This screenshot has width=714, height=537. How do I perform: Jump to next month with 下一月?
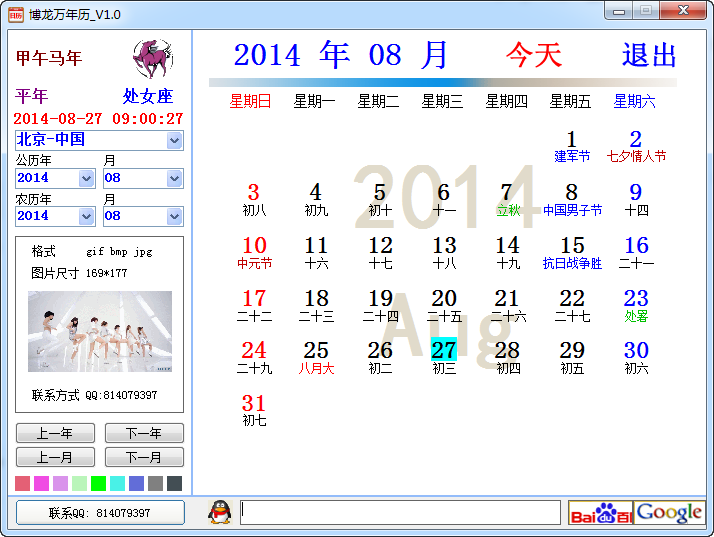pyautogui.click(x=143, y=457)
